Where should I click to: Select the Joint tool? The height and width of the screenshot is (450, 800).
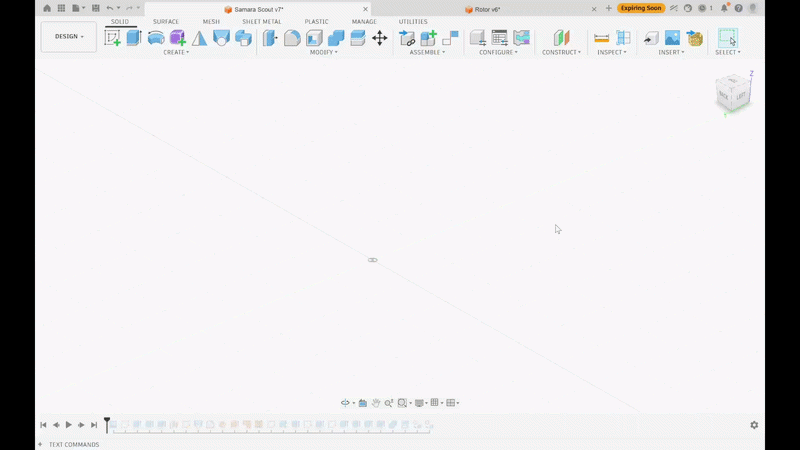[450, 38]
